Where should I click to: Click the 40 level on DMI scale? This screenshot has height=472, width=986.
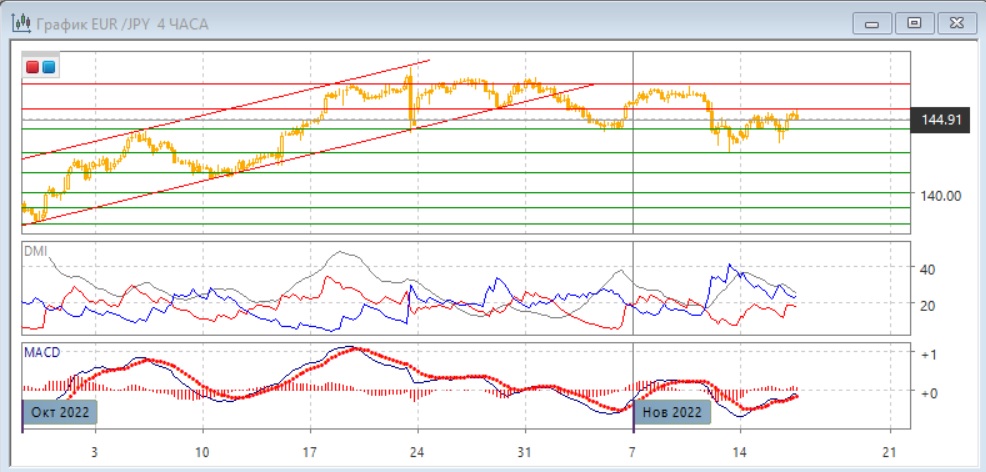[927, 269]
